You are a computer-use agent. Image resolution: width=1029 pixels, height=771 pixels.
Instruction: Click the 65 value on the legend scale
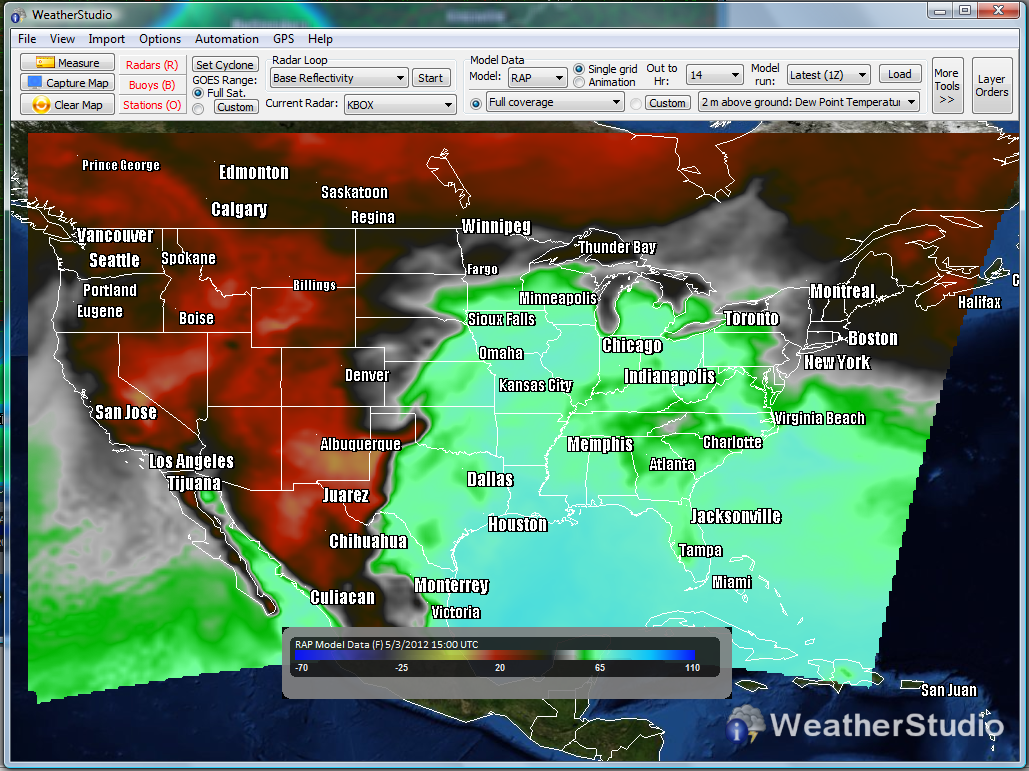coord(600,667)
